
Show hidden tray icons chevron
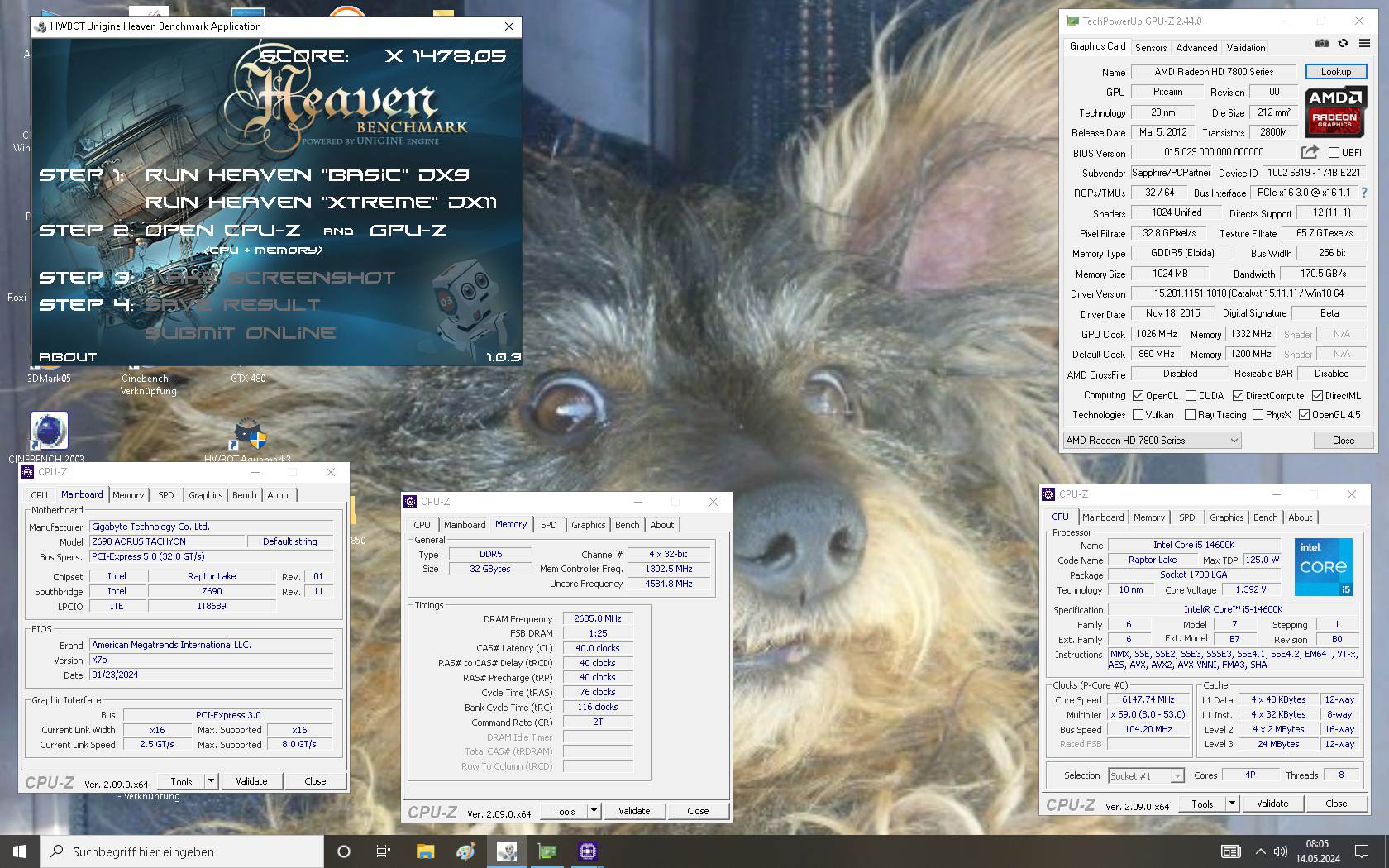tap(1260, 851)
